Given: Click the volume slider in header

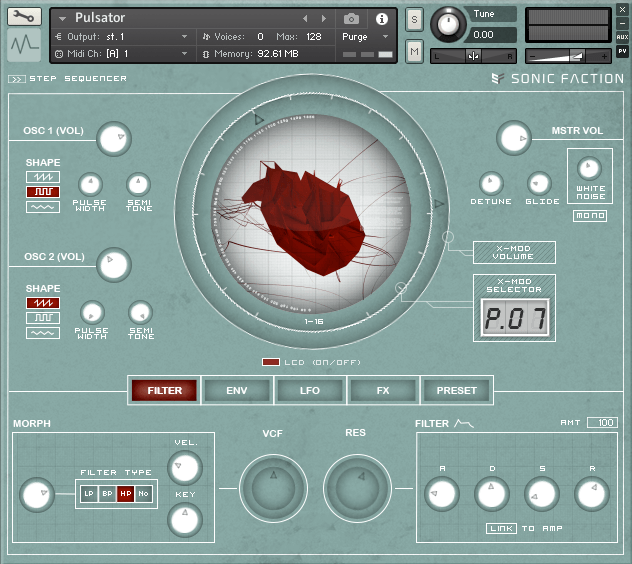Looking at the screenshot, I should pyautogui.click(x=568, y=56).
